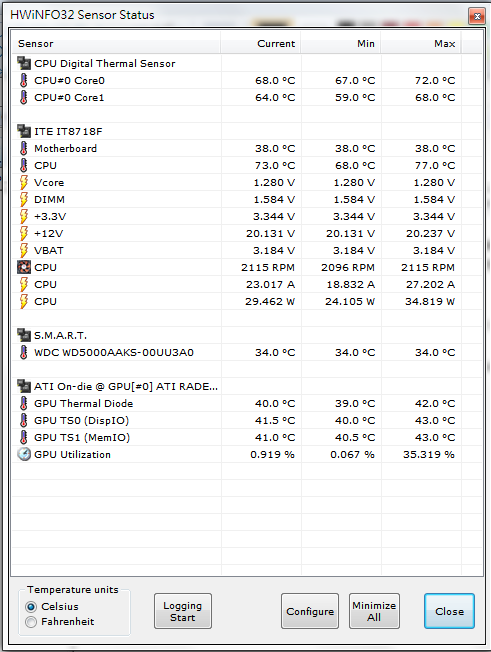This screenshot has height=652, width=491.
Task: Select the S.M.A.R.T. group label
Action: coord(60,336)
